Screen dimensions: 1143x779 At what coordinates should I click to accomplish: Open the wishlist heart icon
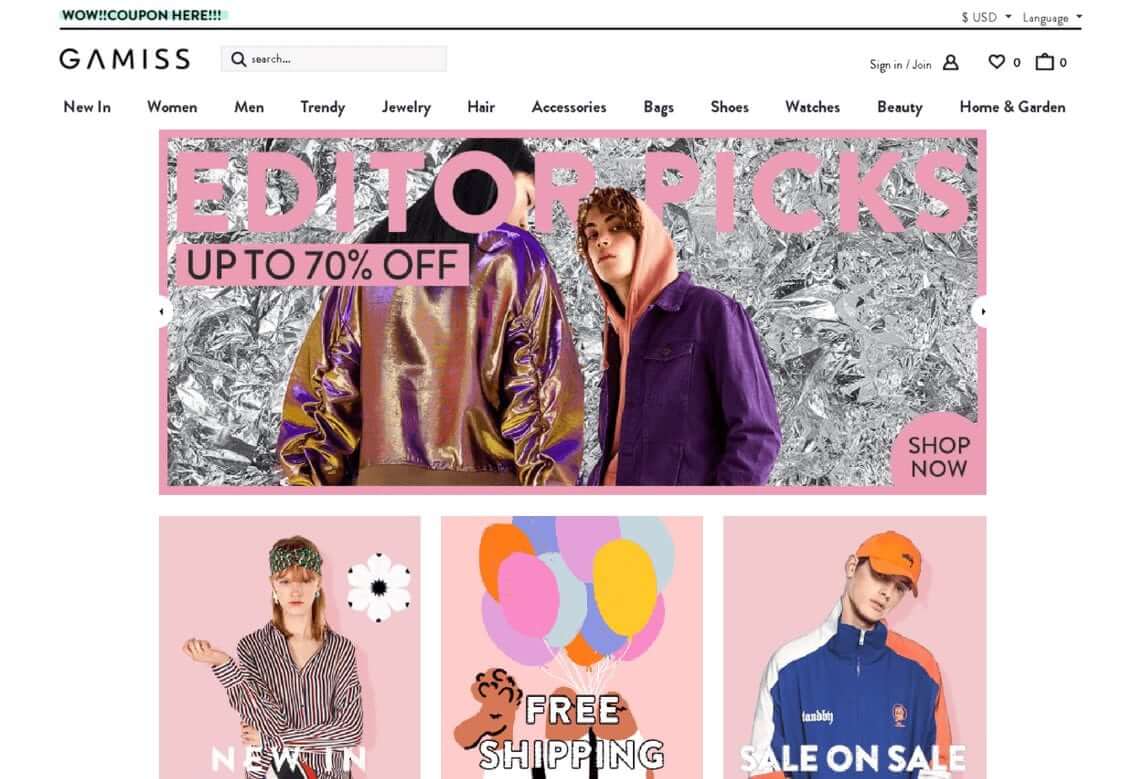click(x=996, y=62)
